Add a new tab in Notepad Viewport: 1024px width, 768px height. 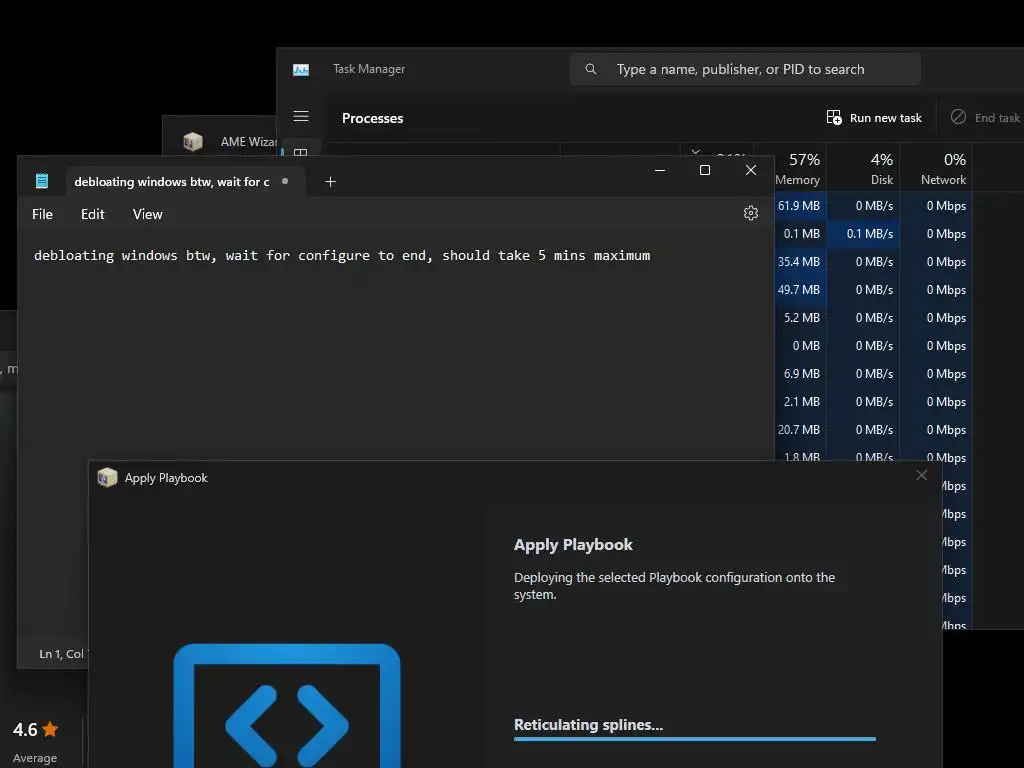click(330, 182)
